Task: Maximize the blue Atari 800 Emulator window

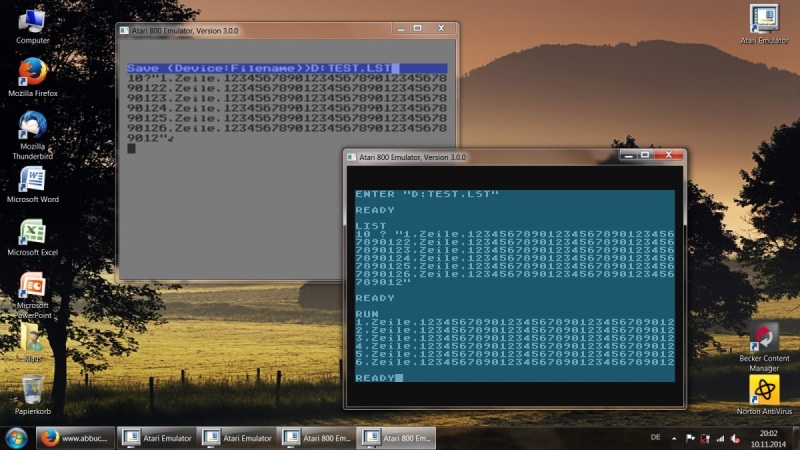Action: tap(645, 155)
